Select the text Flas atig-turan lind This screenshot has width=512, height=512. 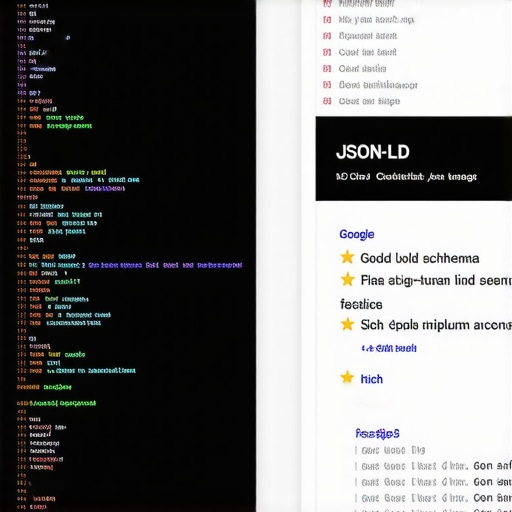tap(418, 281)
